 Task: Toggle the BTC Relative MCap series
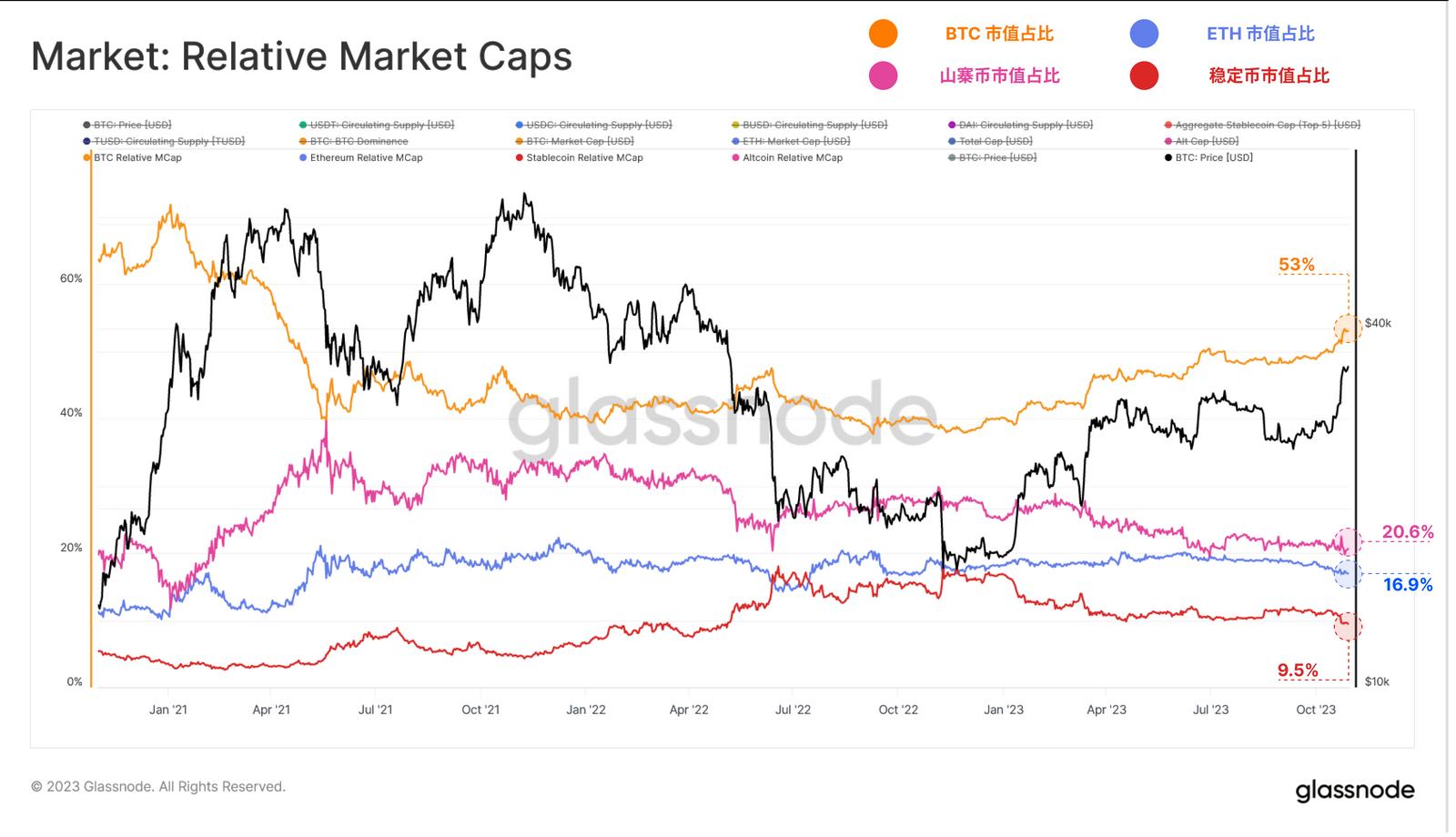[137, 157]
